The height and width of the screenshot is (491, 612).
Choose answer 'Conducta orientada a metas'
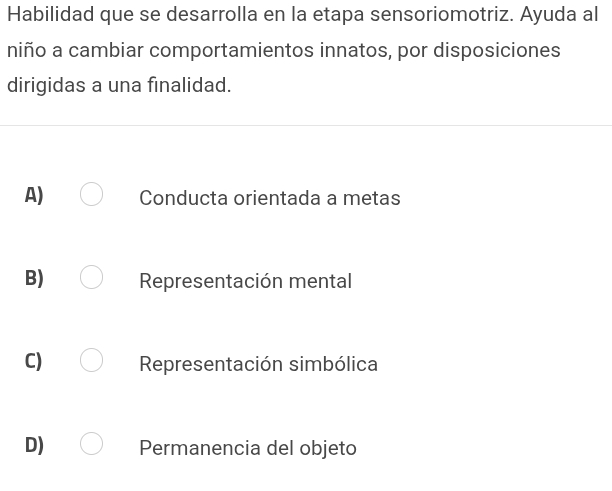(270, 198)
